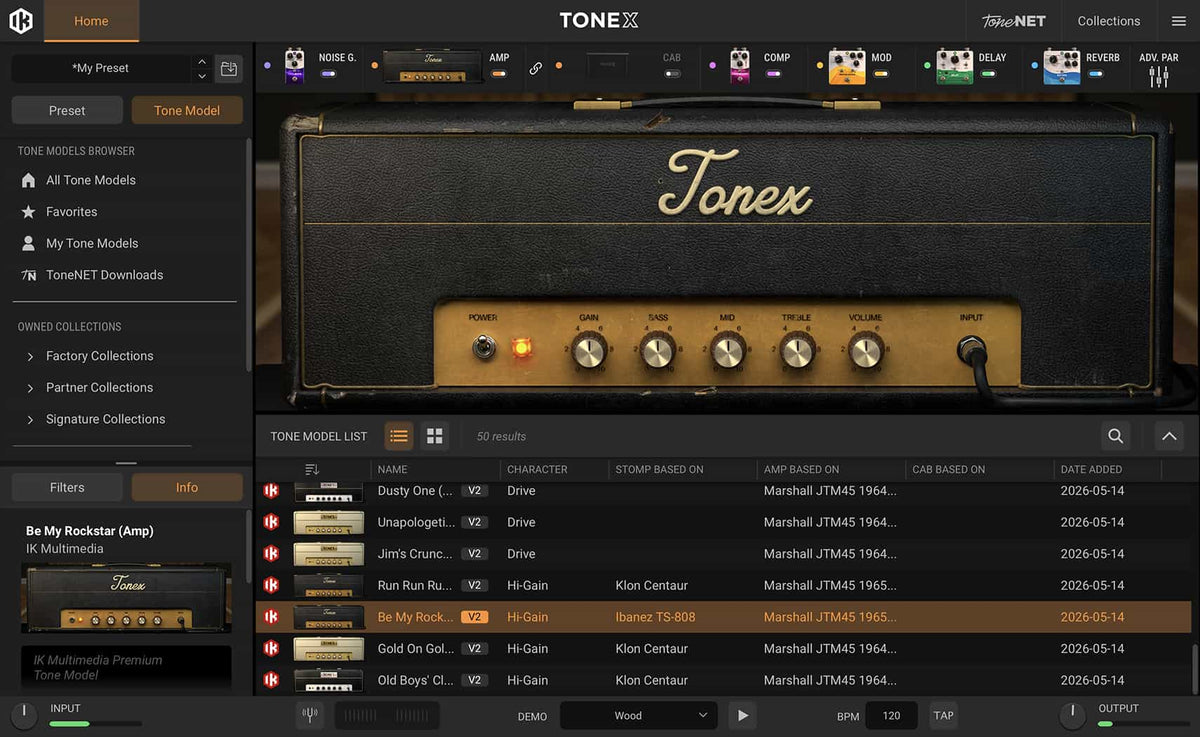
Task: Click the ToneNET Downloads icon
Action: click(29, 275)
